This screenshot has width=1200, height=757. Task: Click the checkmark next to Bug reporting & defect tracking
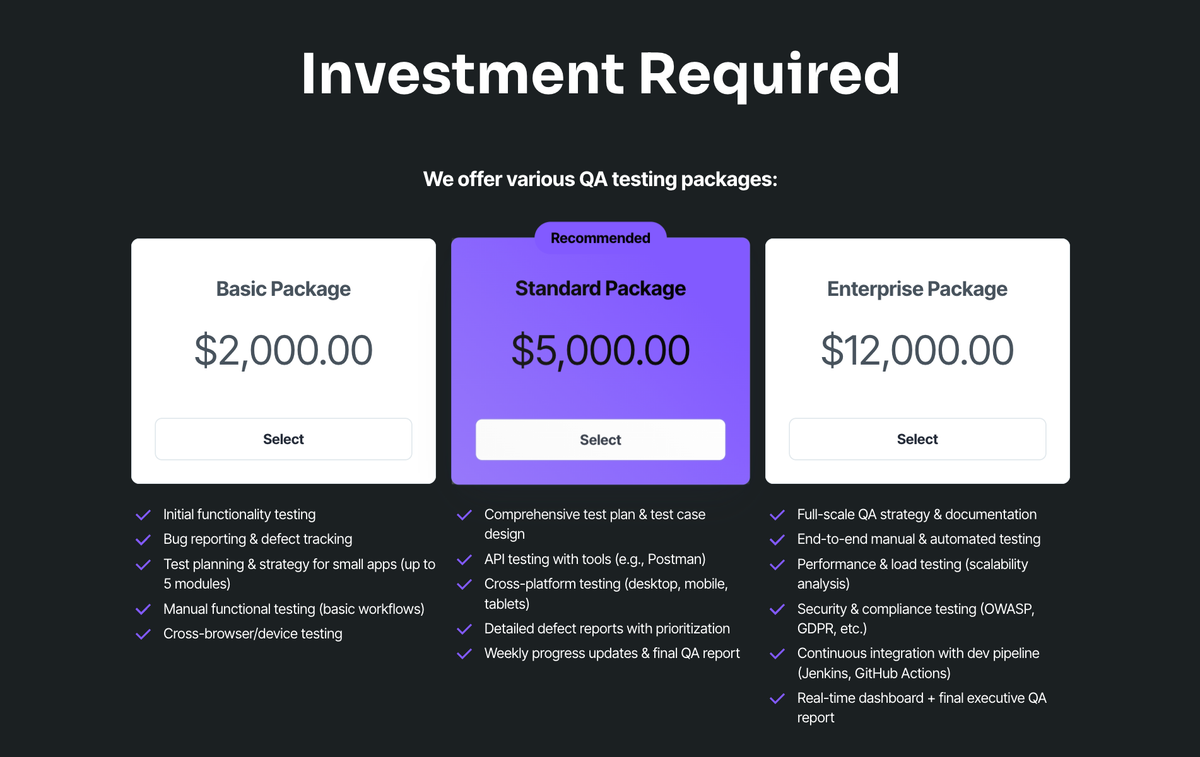(142, 539)
